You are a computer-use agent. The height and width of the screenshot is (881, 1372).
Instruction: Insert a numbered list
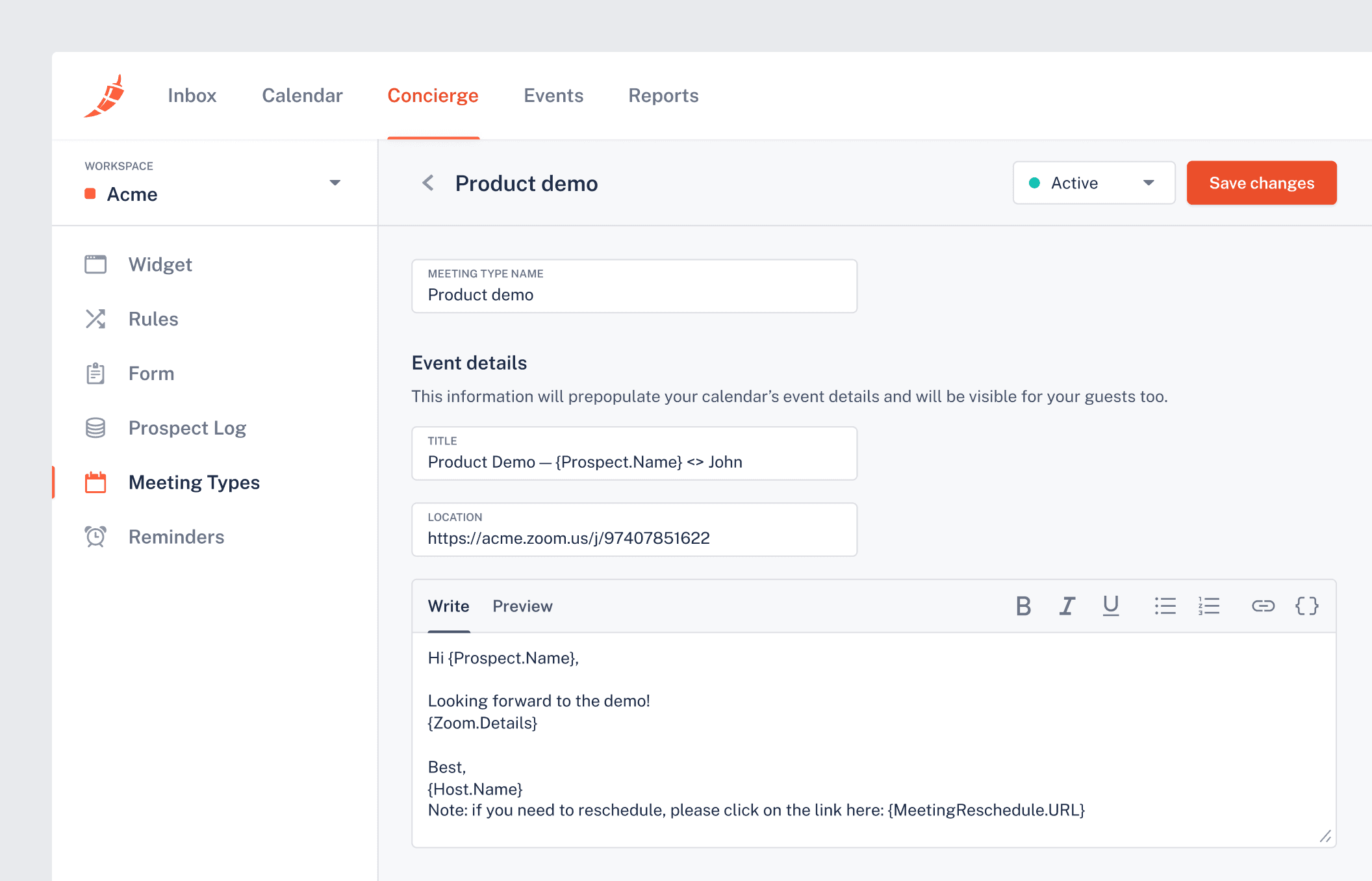[x=1209, y=606]
